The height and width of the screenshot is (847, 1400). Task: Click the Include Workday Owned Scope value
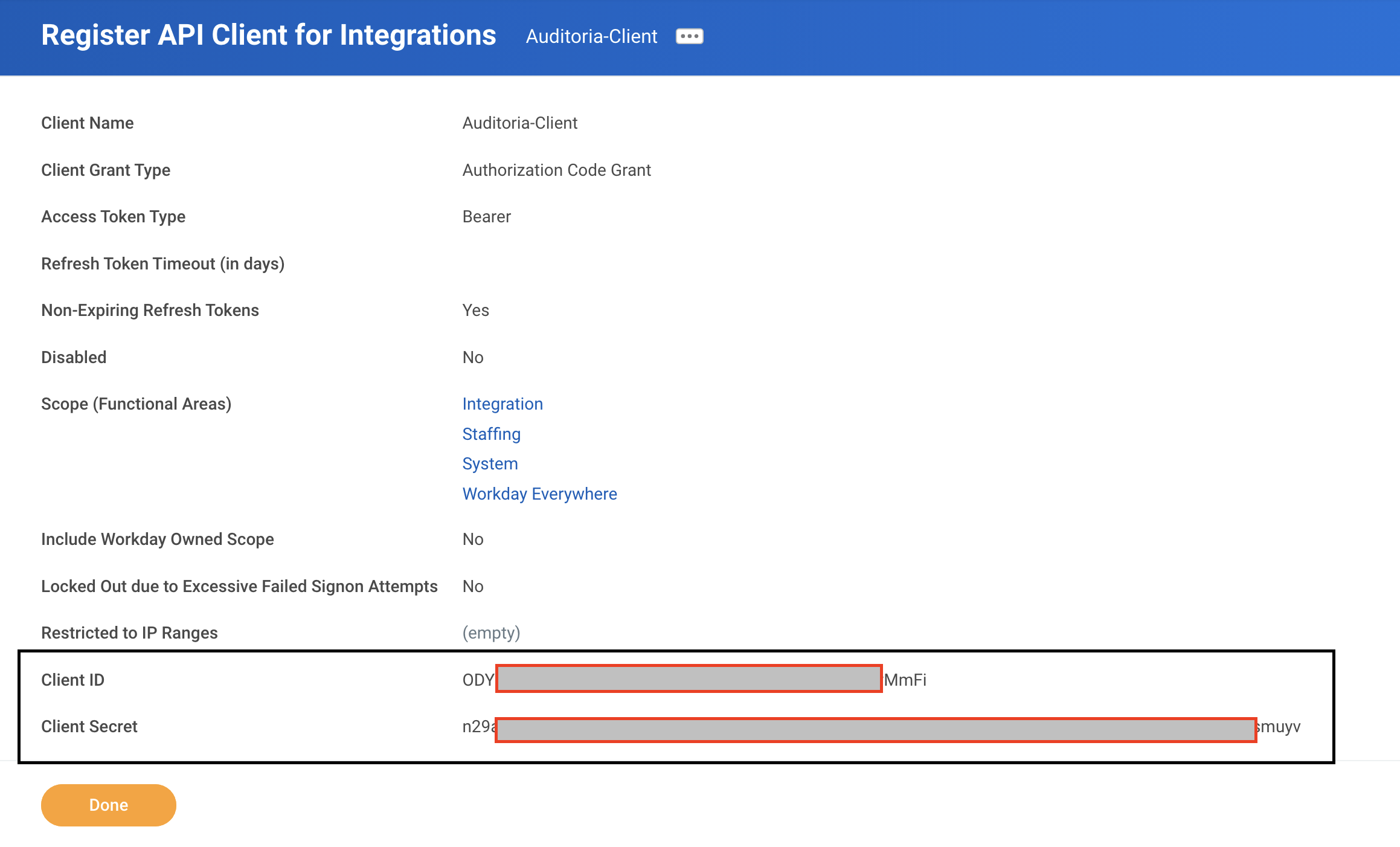pyautogui.click(x=472, y=539)
